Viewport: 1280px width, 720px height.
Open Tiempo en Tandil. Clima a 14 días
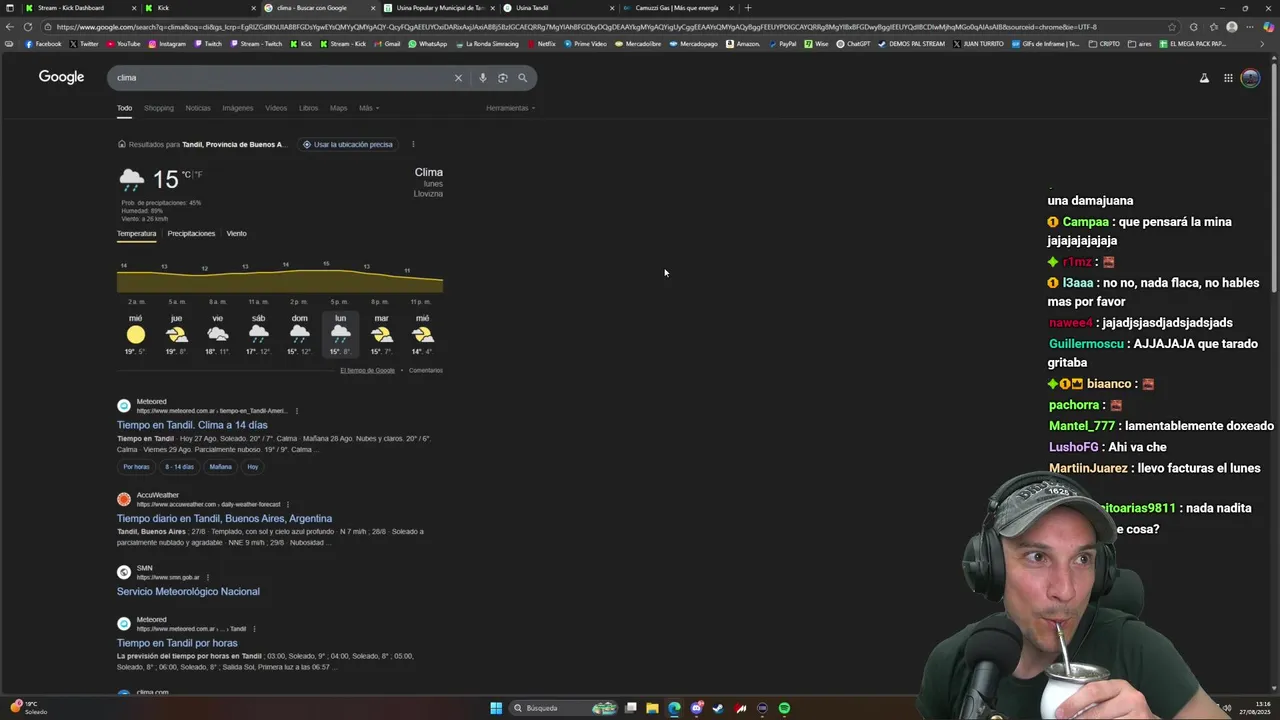pyautogui.click(x=192, y=425)
